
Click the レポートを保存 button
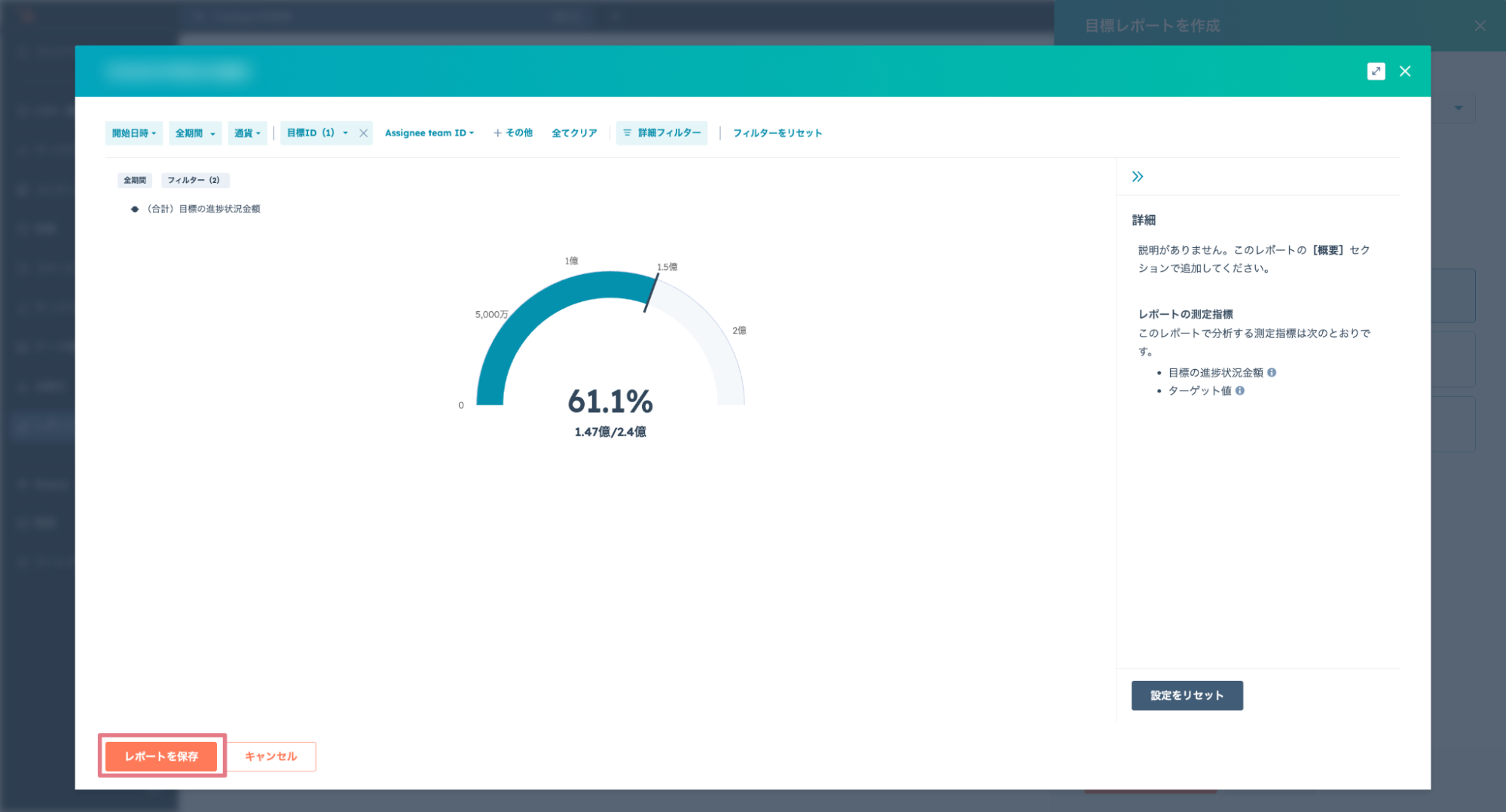pos(161,756)
